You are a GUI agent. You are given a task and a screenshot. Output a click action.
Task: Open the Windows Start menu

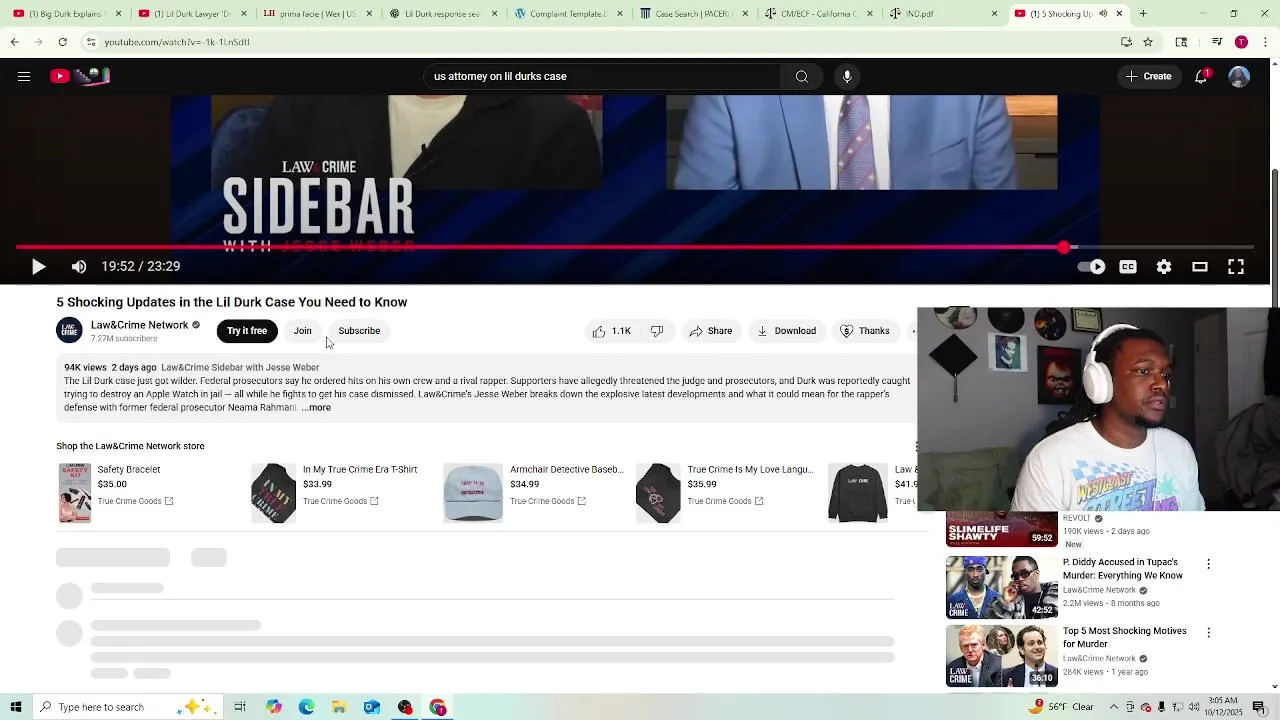pos(16,707)
